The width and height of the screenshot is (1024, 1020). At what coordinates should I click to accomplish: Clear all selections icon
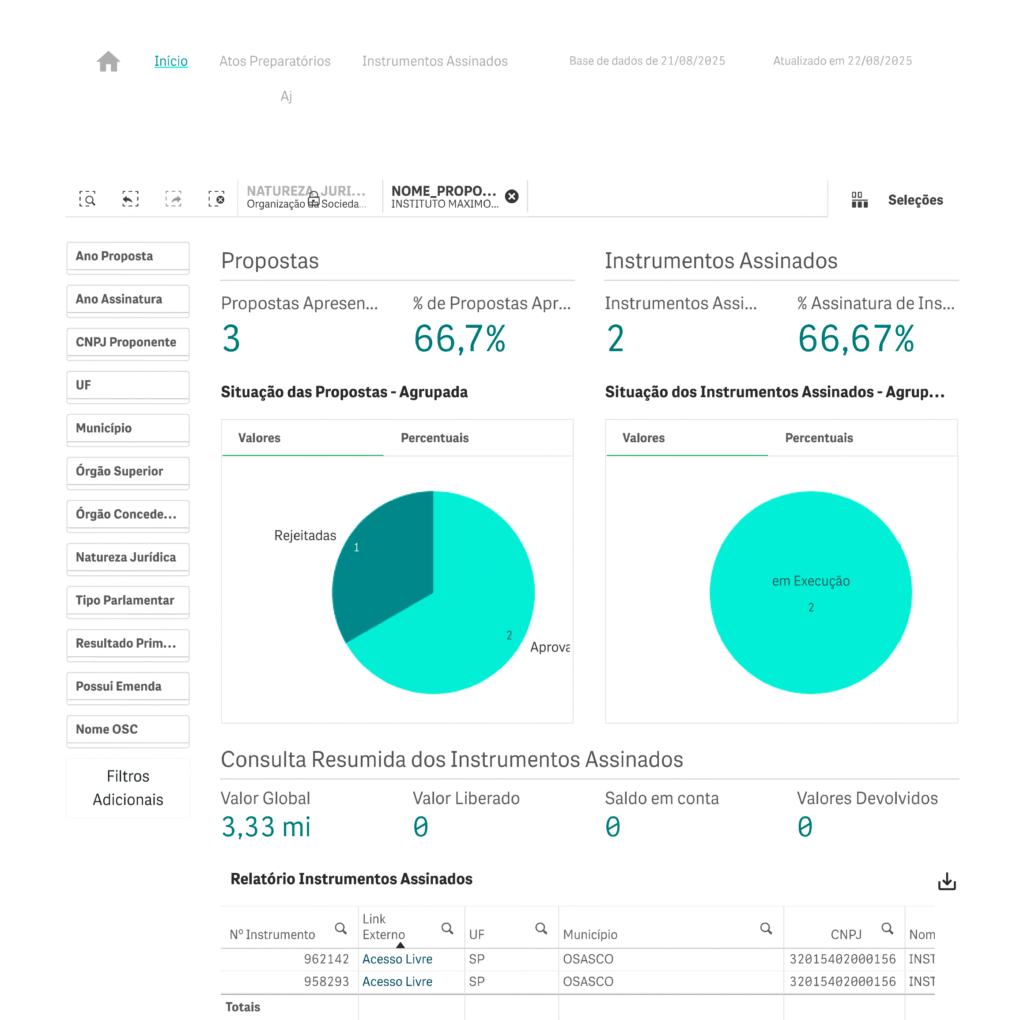[216, 199]
